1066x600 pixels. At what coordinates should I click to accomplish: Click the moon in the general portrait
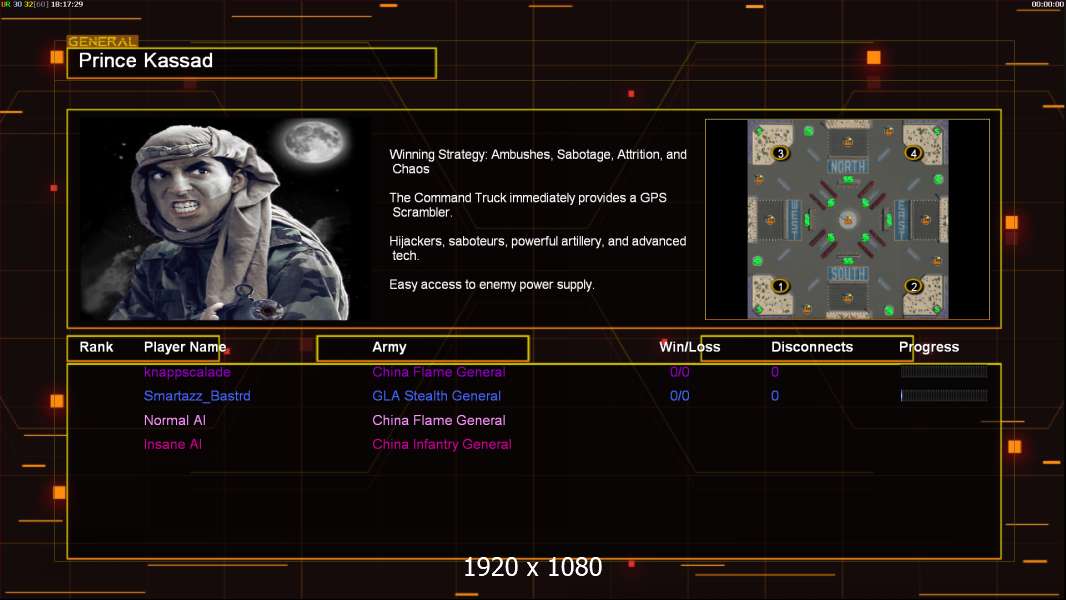pos(314,142)
